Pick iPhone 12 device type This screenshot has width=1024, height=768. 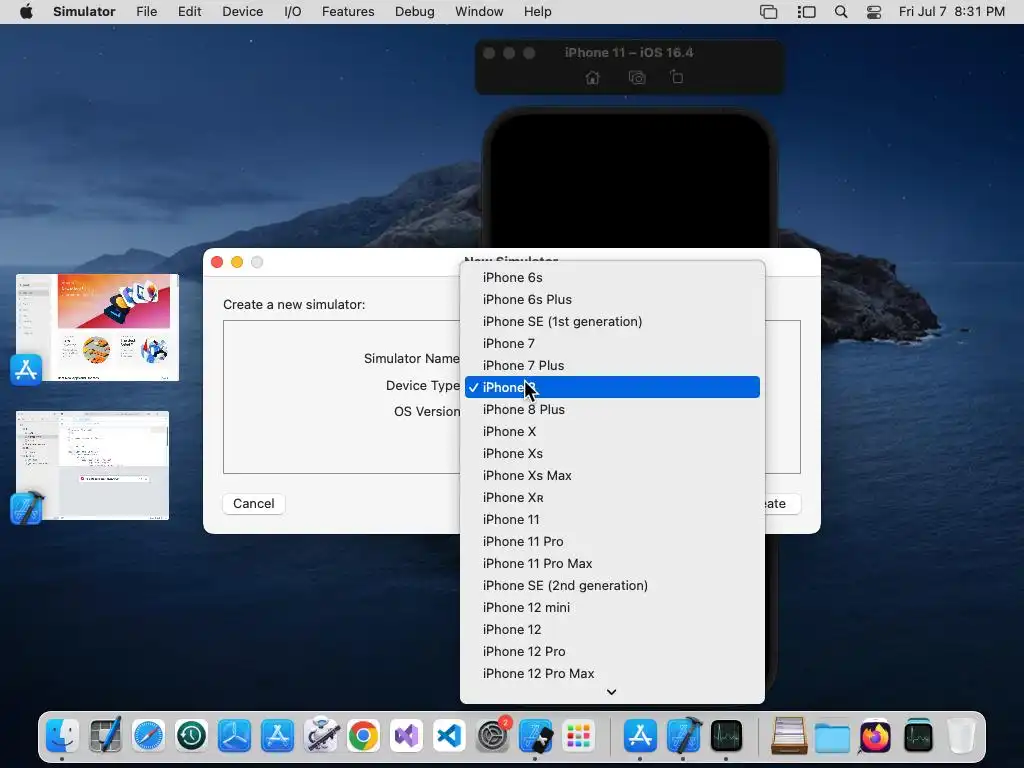pyautogui.click(x=612, y=630)
